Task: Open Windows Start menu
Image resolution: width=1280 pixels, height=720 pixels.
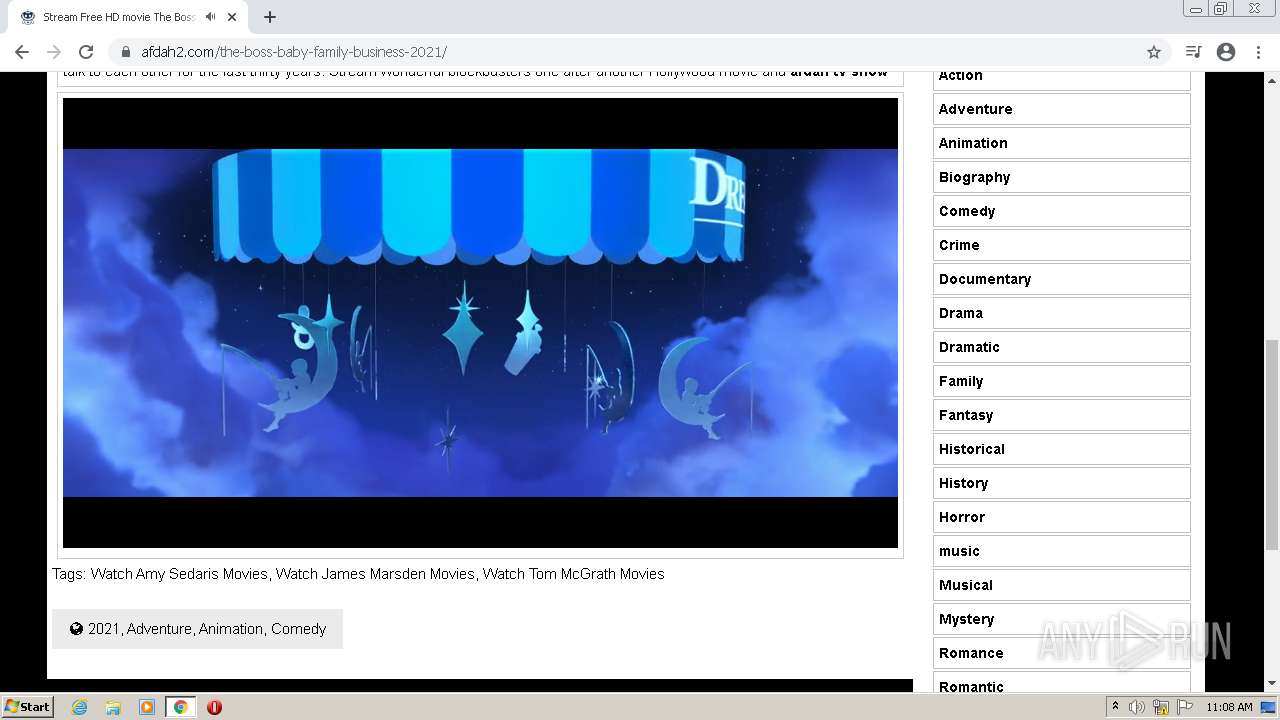Action: pos(28,706)
